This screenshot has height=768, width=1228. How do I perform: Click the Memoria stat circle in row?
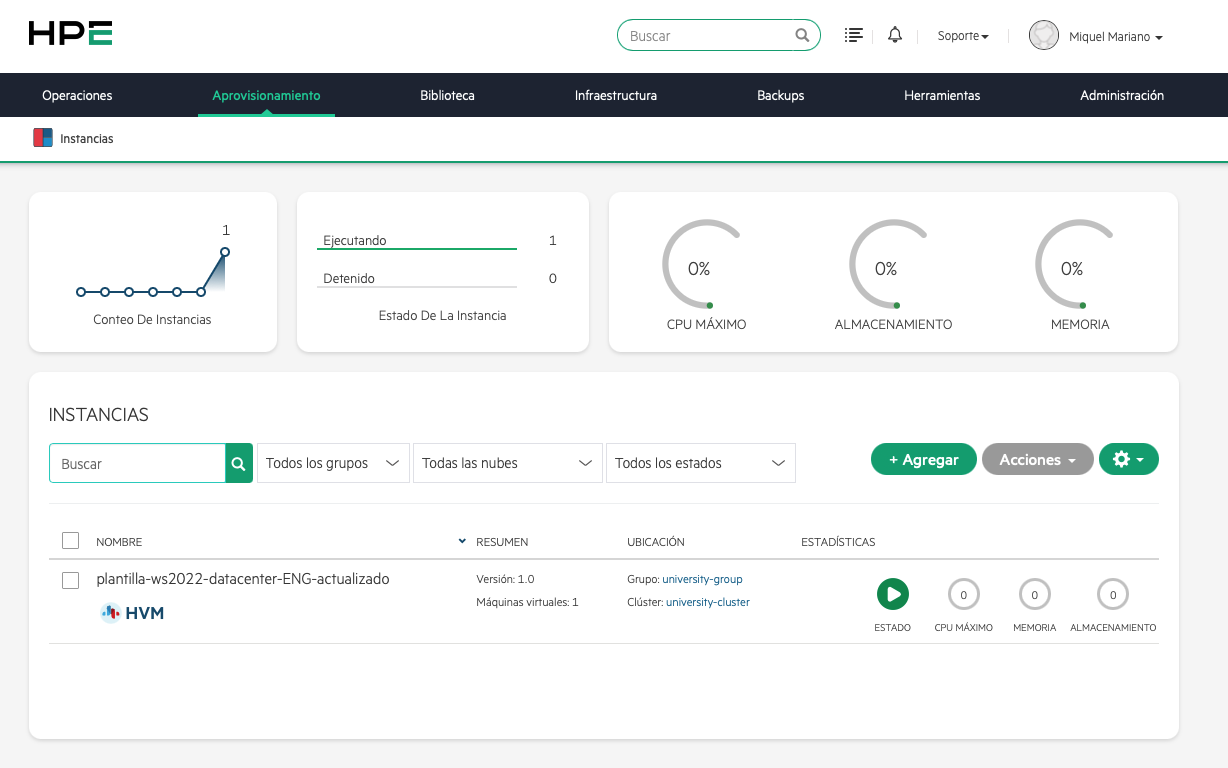1035,595
